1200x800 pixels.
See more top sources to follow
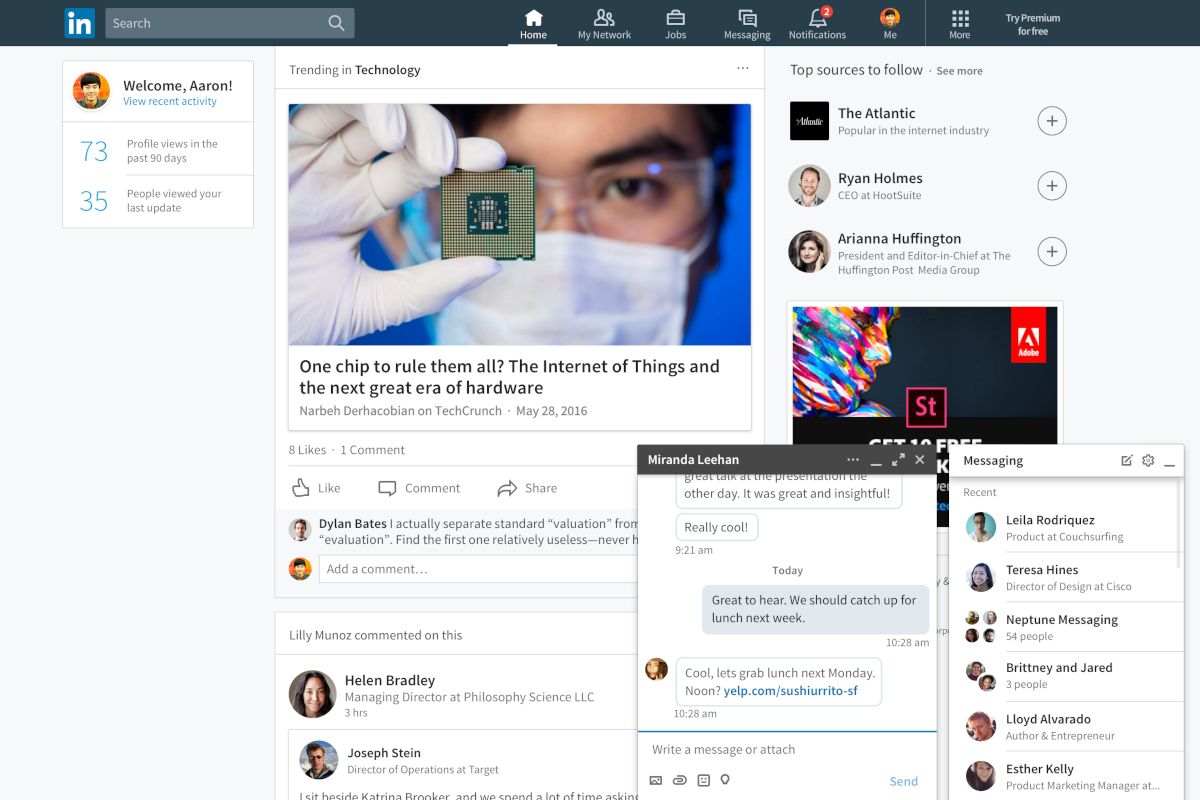pyautogui.click(x=959, y=71)
